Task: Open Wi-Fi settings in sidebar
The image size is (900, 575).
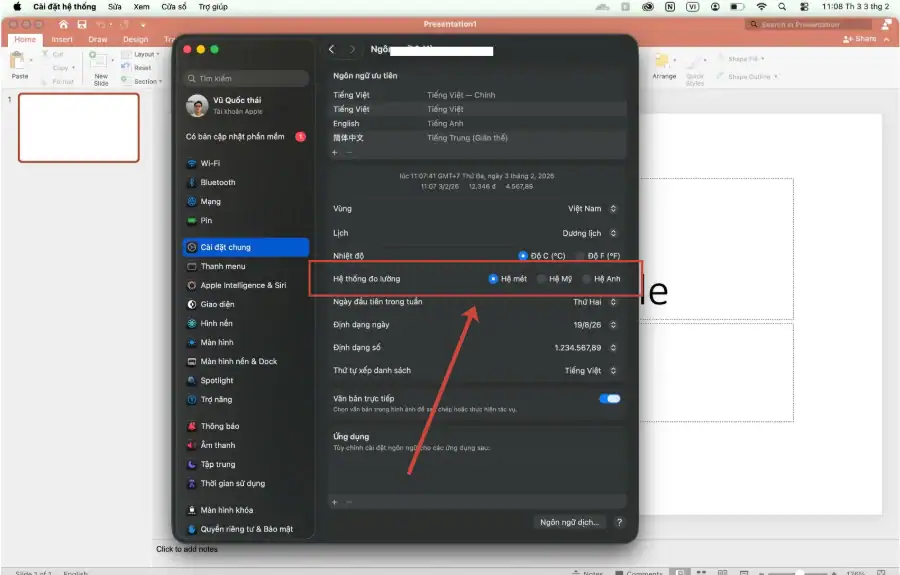Action: 210,163
